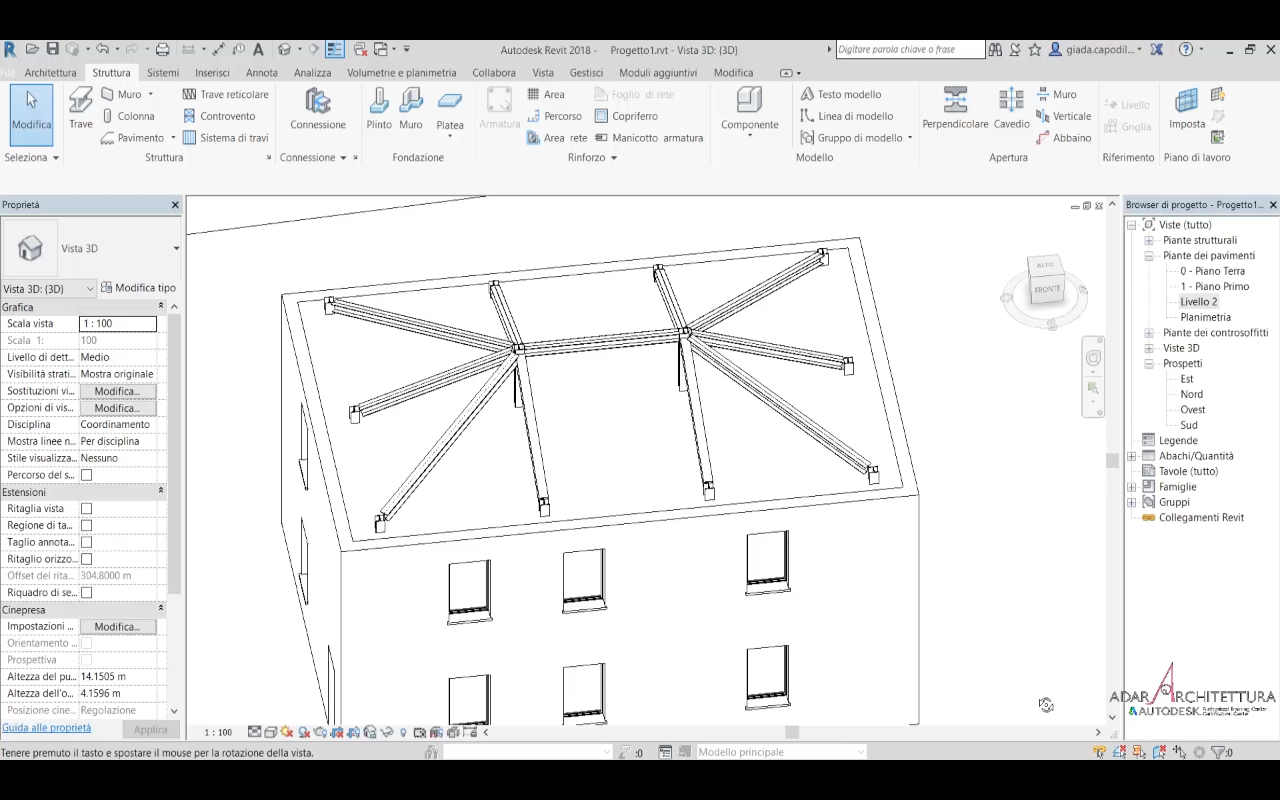Check the Percorso del sole box

click(x=86, y=475)
